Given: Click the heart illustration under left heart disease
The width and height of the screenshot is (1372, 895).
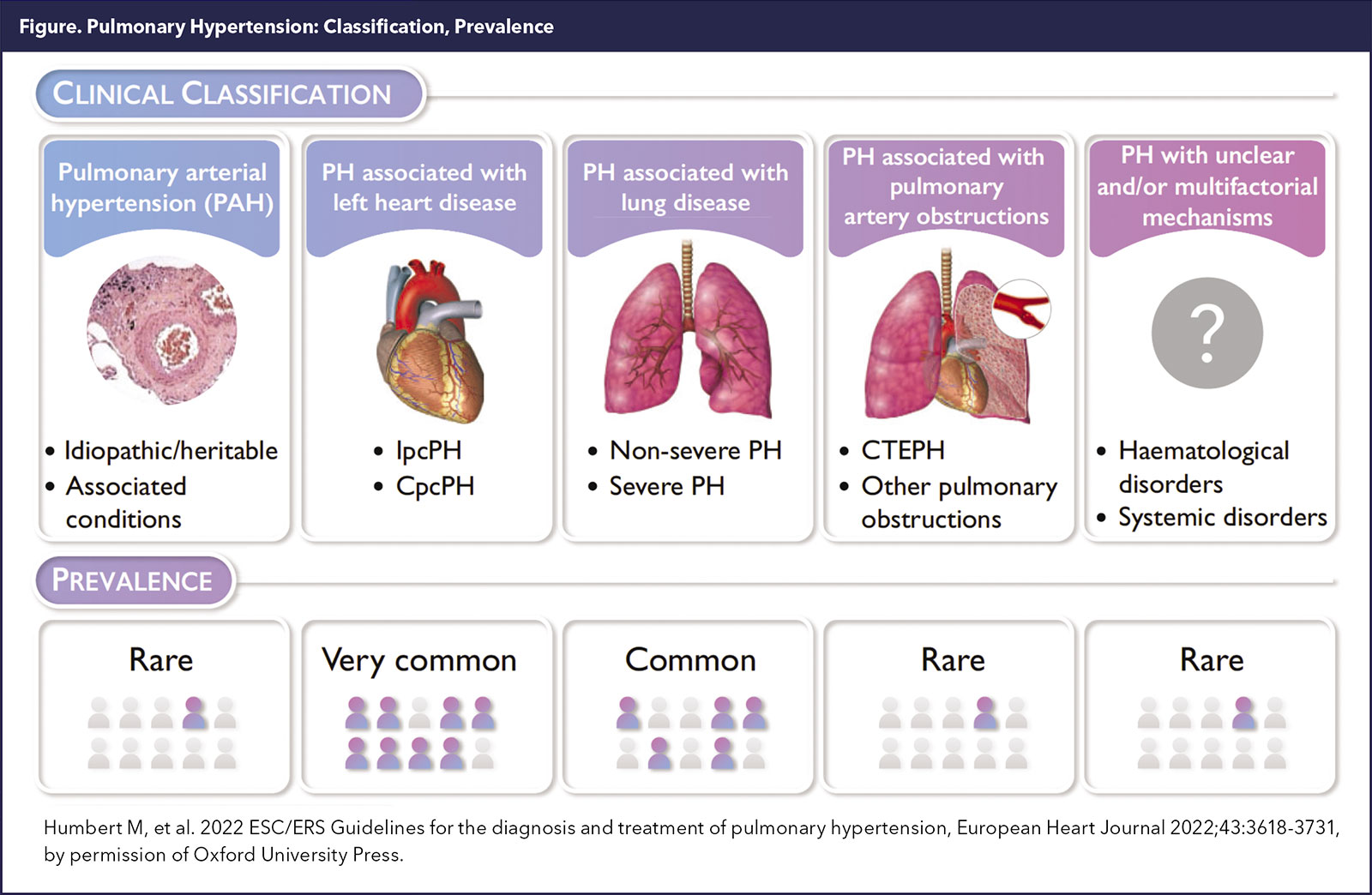Looking at the screenshot, I should pos(430,341).
